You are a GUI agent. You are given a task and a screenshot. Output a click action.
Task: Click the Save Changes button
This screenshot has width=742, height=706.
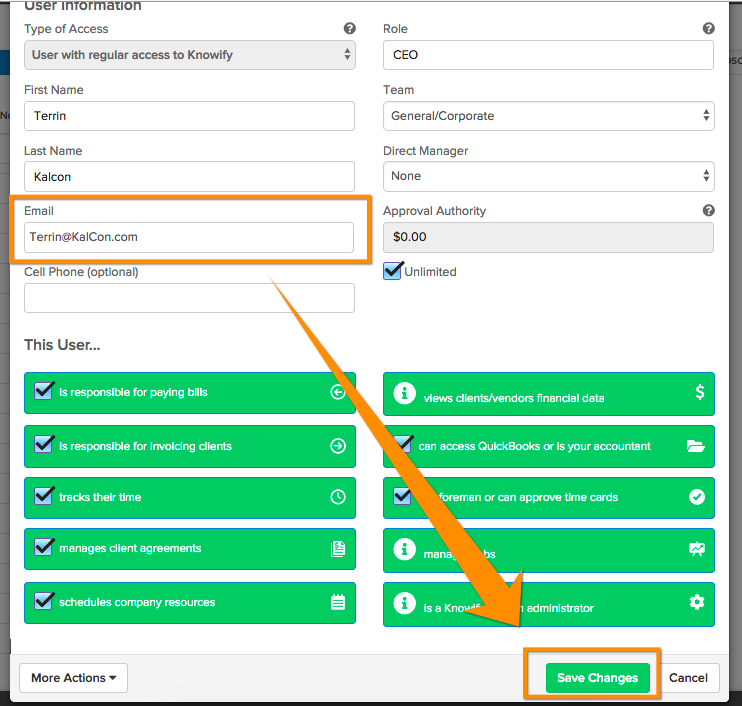[597, 678]
